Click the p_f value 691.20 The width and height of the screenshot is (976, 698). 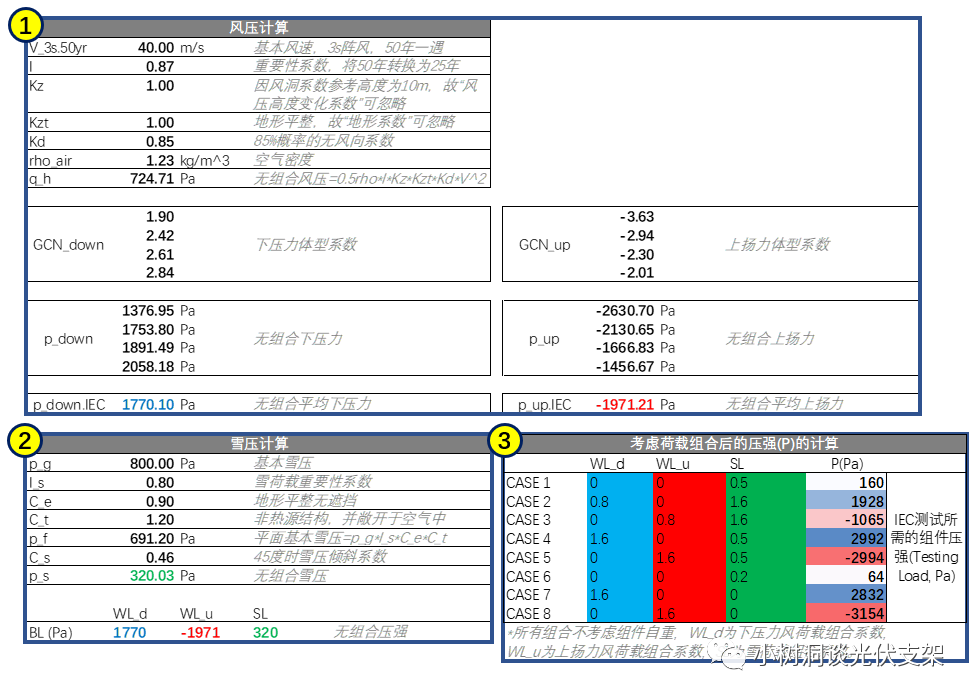click(152, 539)
